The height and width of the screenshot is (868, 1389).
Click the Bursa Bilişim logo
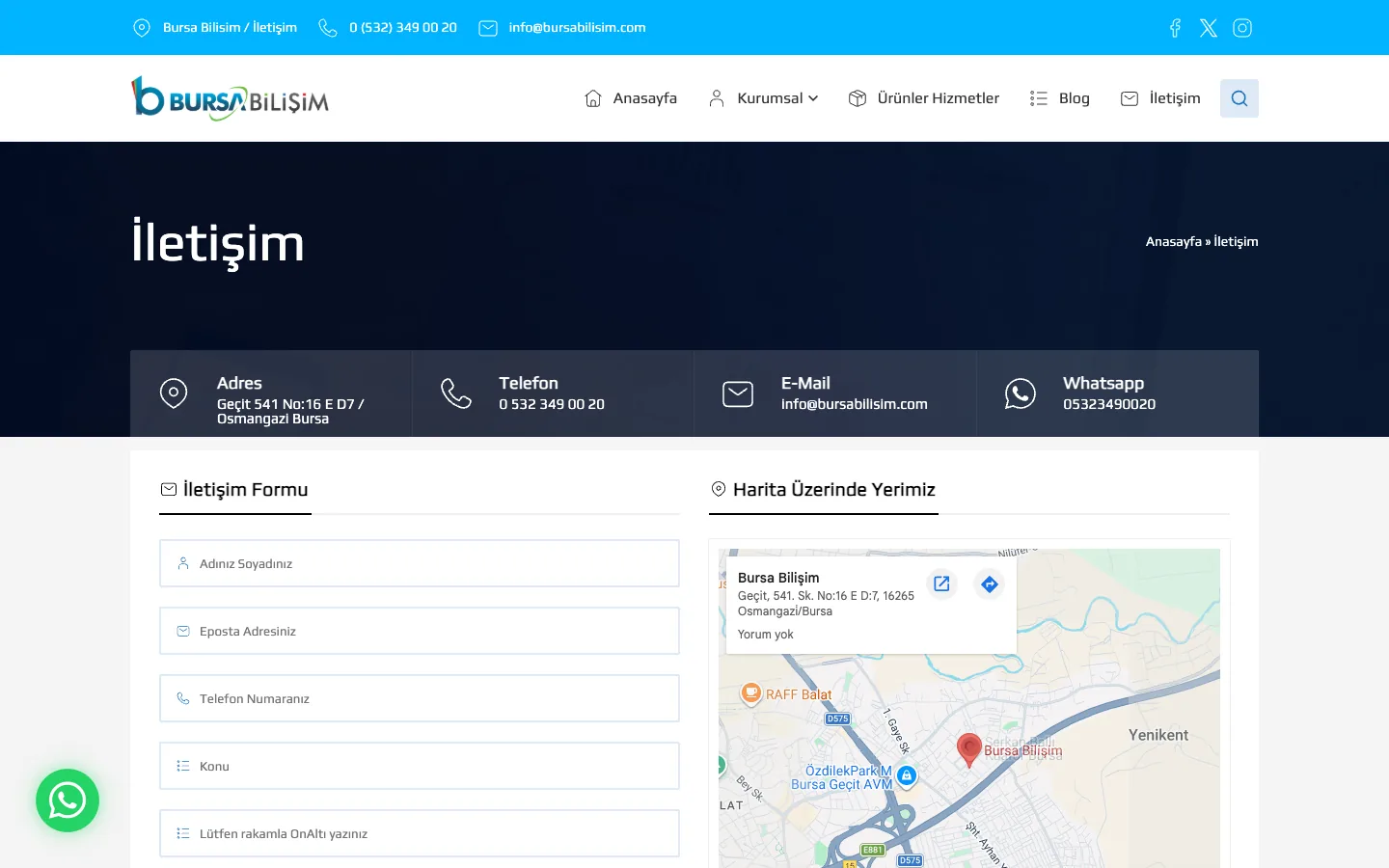[230, 98]
